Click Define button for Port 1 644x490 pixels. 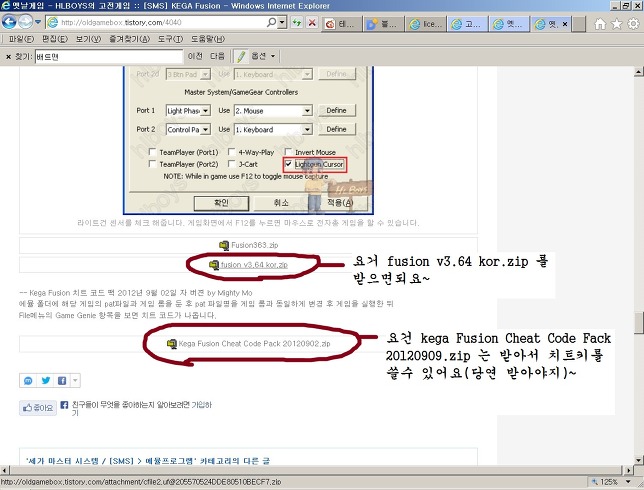coord(336,110)
